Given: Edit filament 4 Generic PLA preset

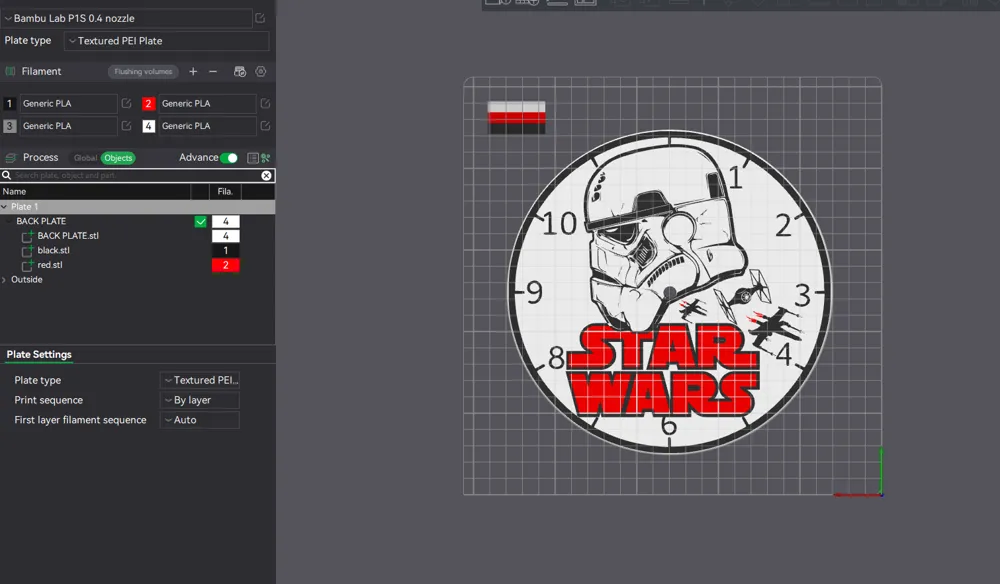Looking at the screenshot, I should 265,126.
